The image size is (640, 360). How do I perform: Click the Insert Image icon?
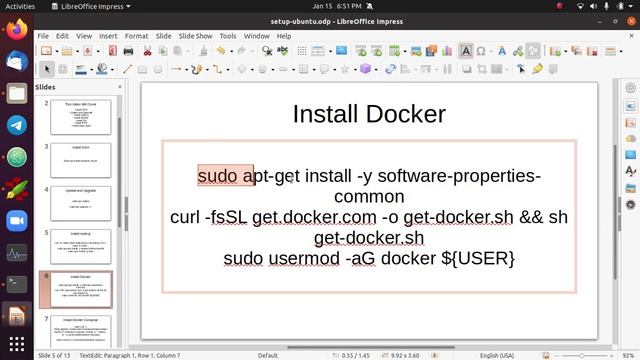coord(416,51)
